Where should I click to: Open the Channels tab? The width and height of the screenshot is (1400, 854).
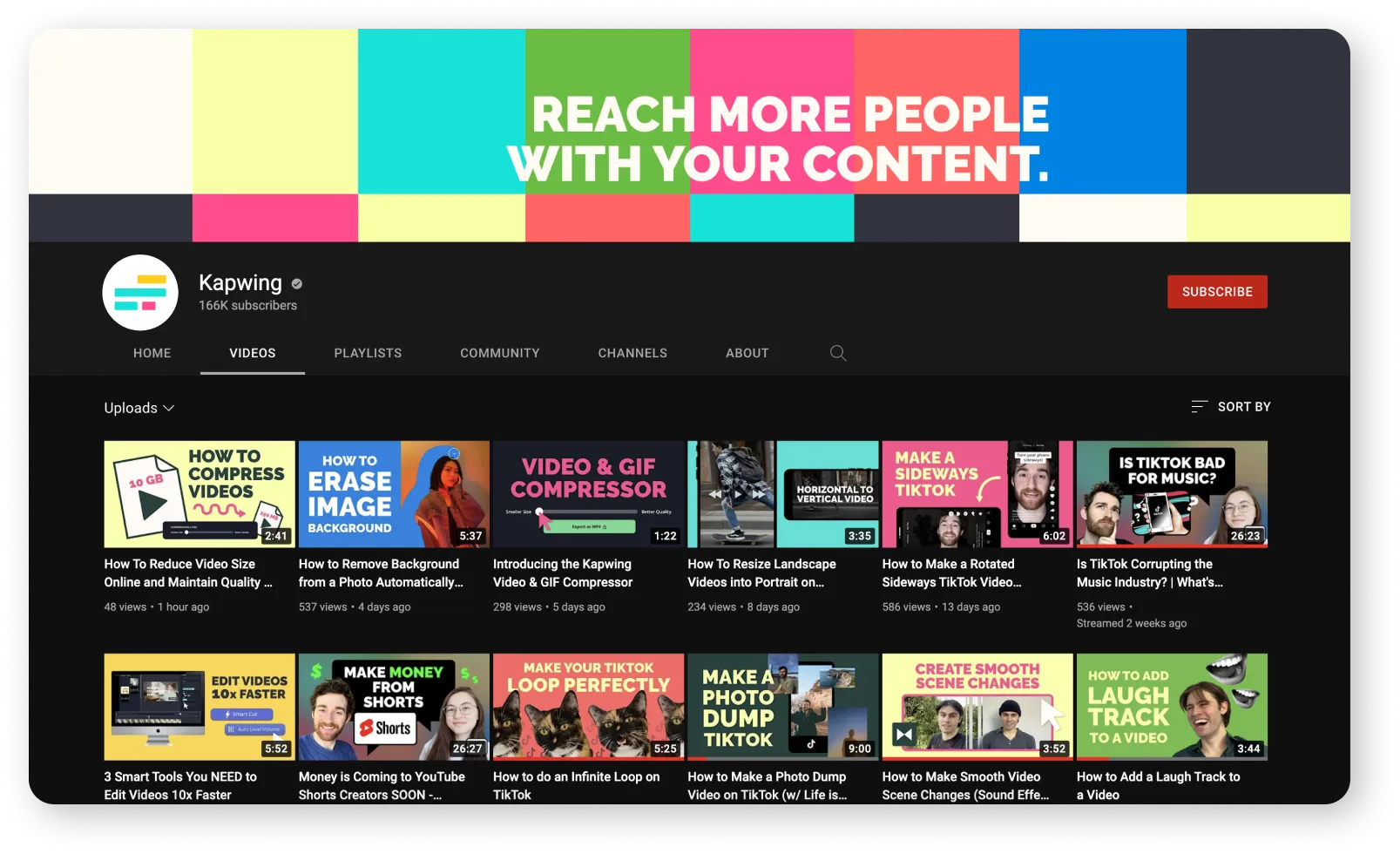point(632,353)
